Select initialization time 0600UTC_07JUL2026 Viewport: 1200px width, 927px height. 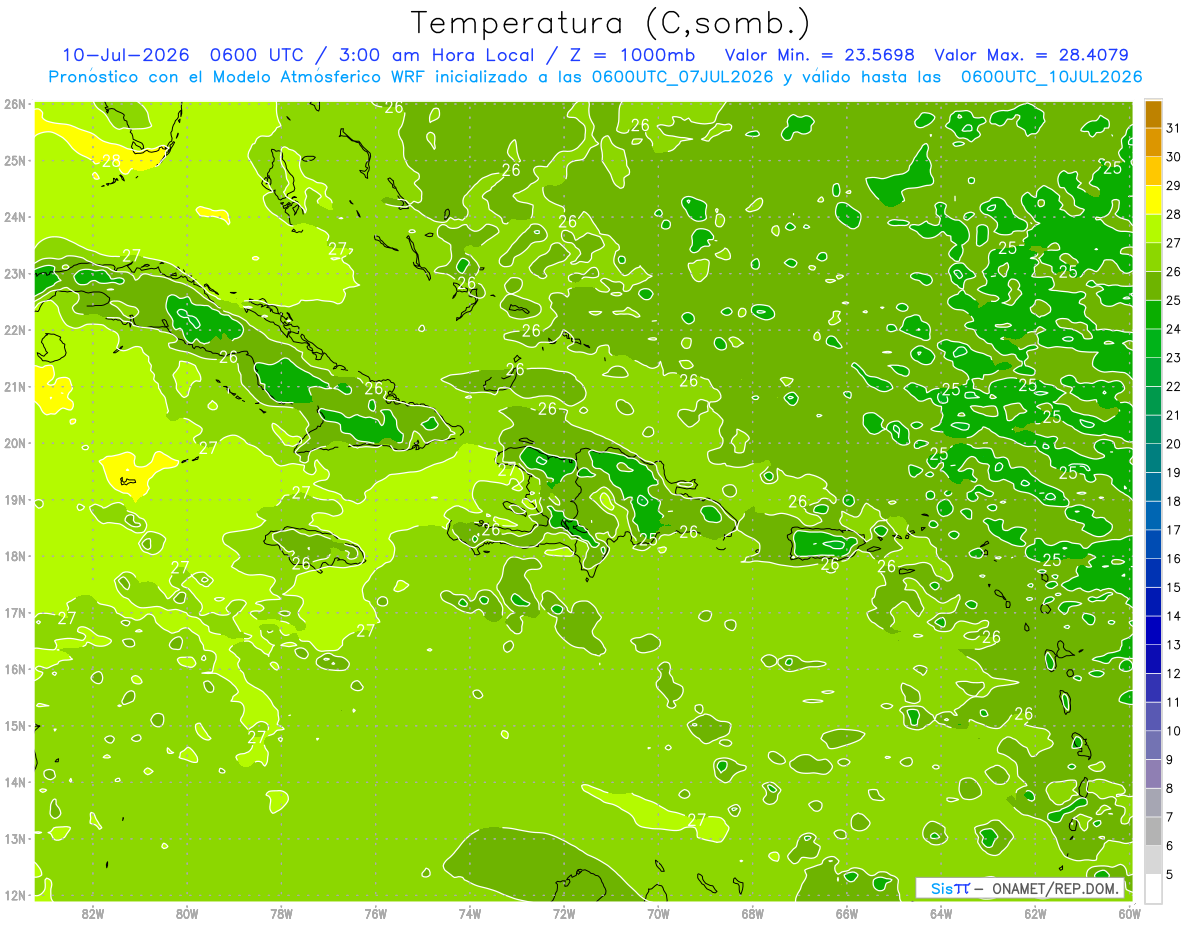click(x=683, y=77)
